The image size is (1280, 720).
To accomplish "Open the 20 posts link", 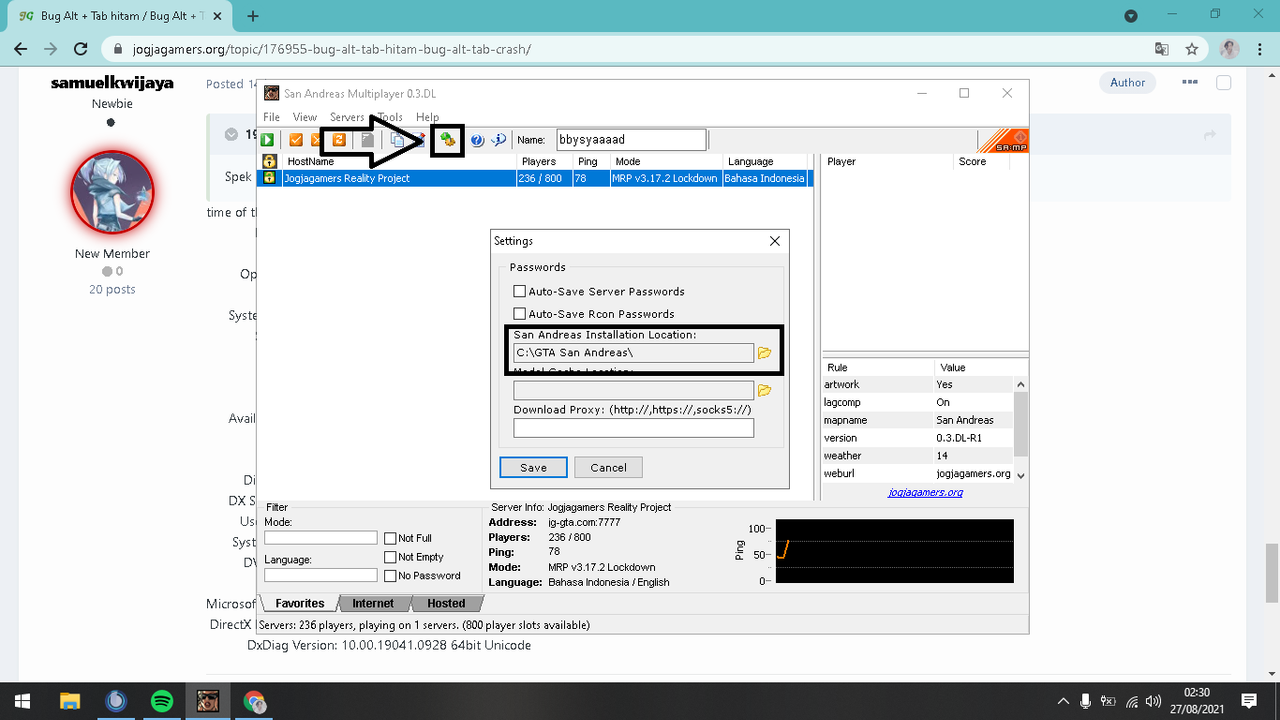I will (112, 289).
